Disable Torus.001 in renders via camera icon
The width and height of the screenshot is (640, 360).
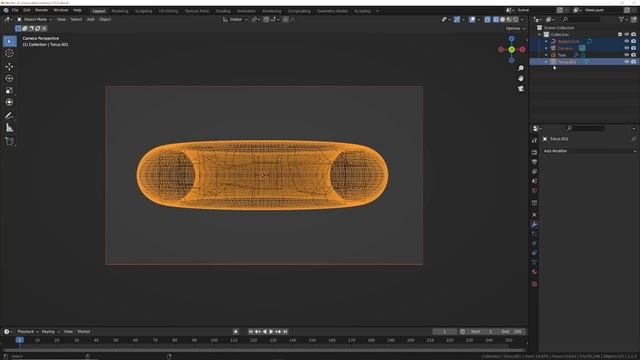point(633,62)
